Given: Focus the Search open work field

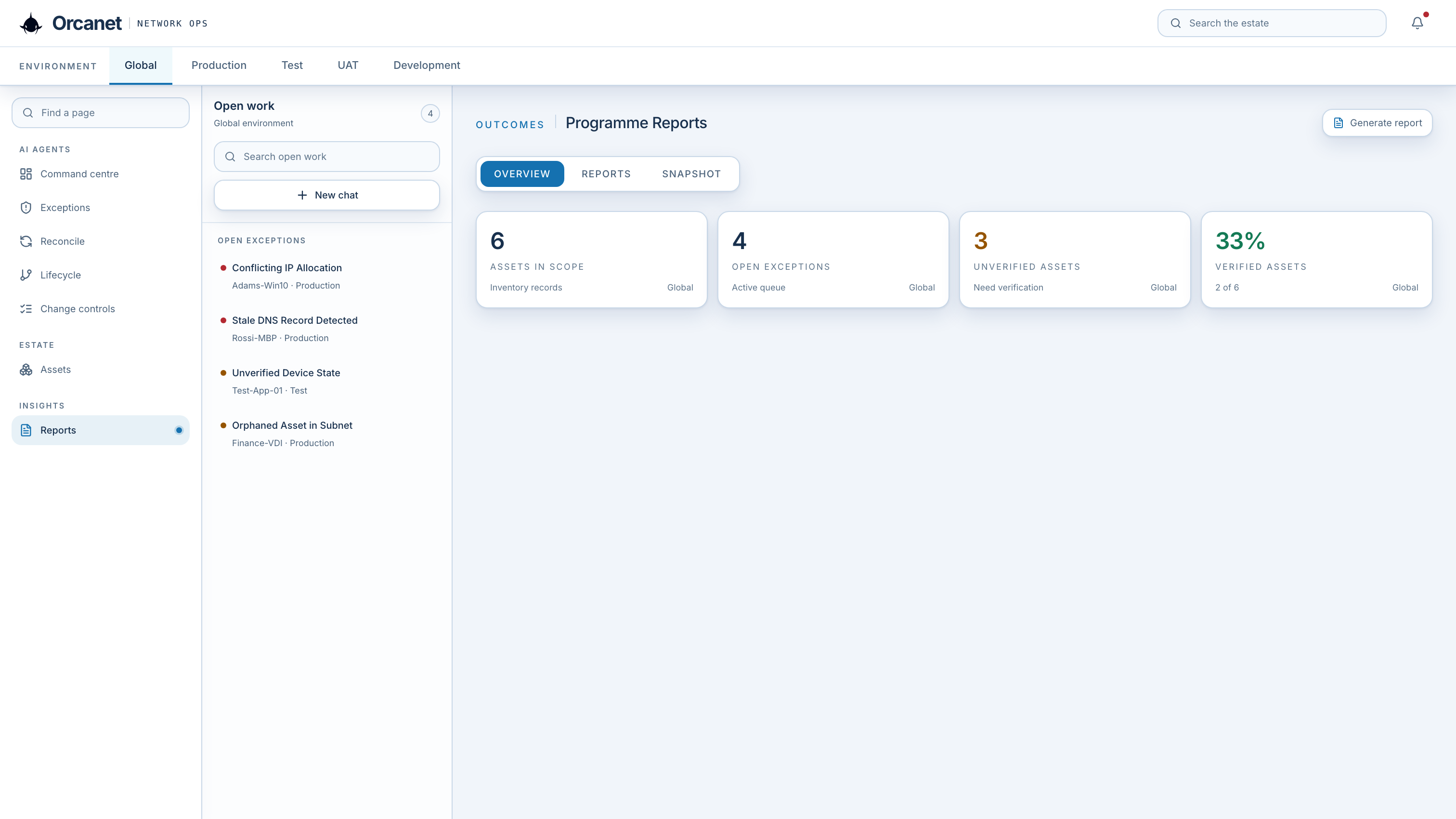Looking at the screenshot, I should [327, 157].
